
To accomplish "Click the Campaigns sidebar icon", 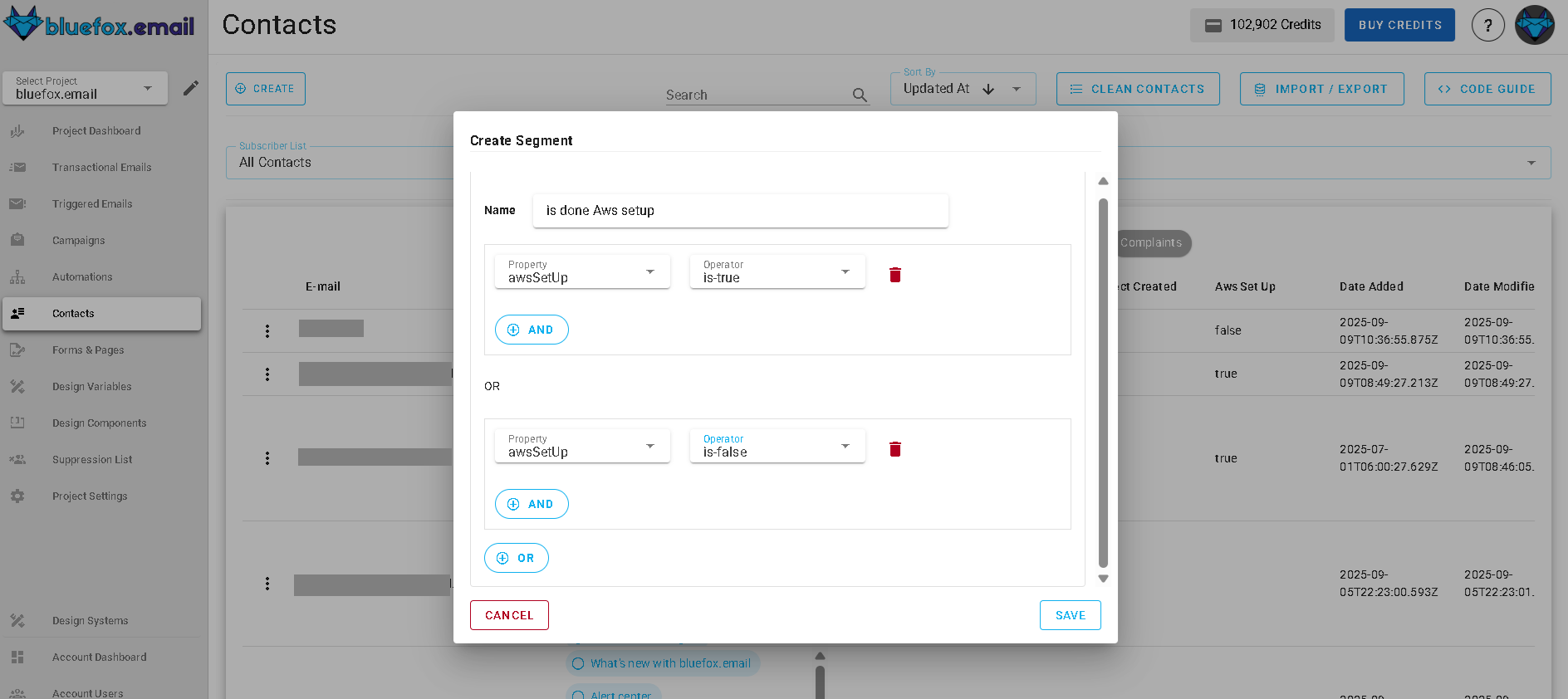I will coord(17,241).
